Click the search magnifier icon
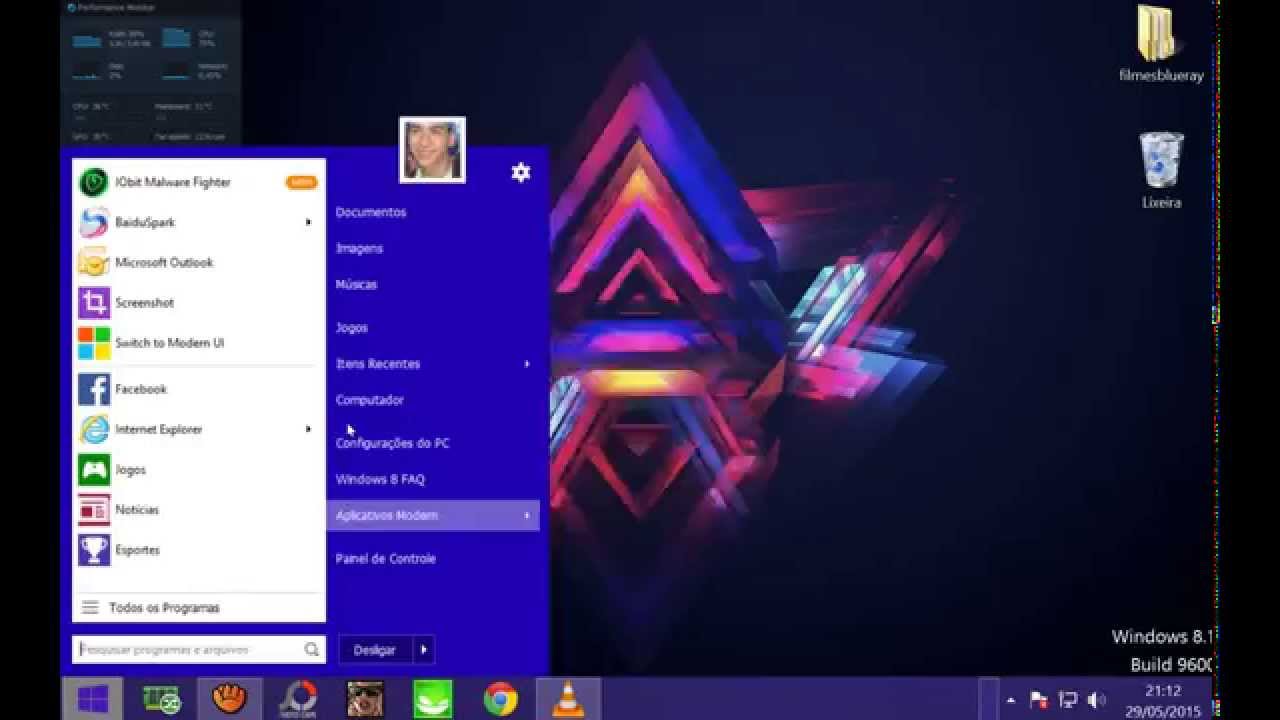The image size is (1280, 720). click(312, 650)
